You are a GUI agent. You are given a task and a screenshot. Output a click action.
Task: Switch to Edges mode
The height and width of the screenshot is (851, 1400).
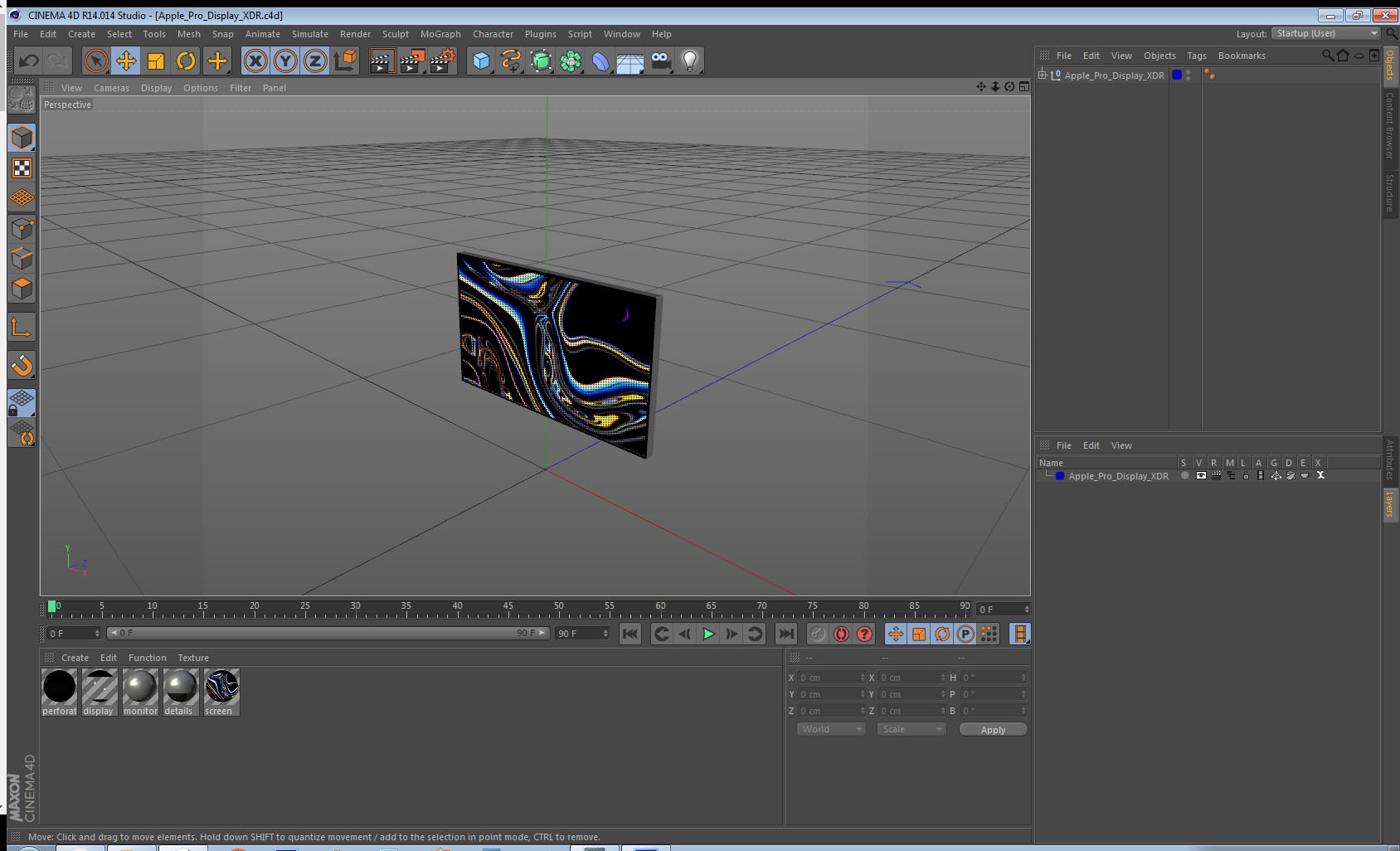coord(22,258)
